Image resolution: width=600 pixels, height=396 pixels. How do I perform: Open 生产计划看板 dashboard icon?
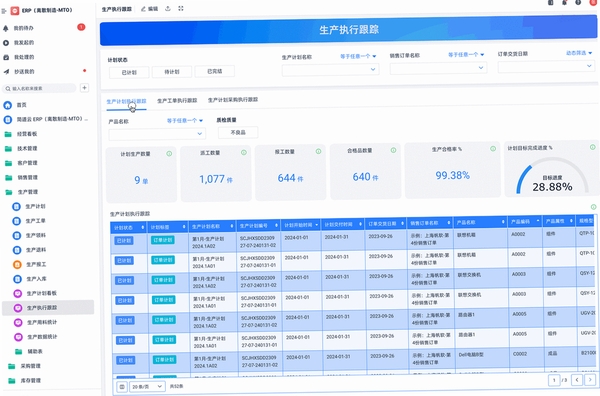click(18, 293)
